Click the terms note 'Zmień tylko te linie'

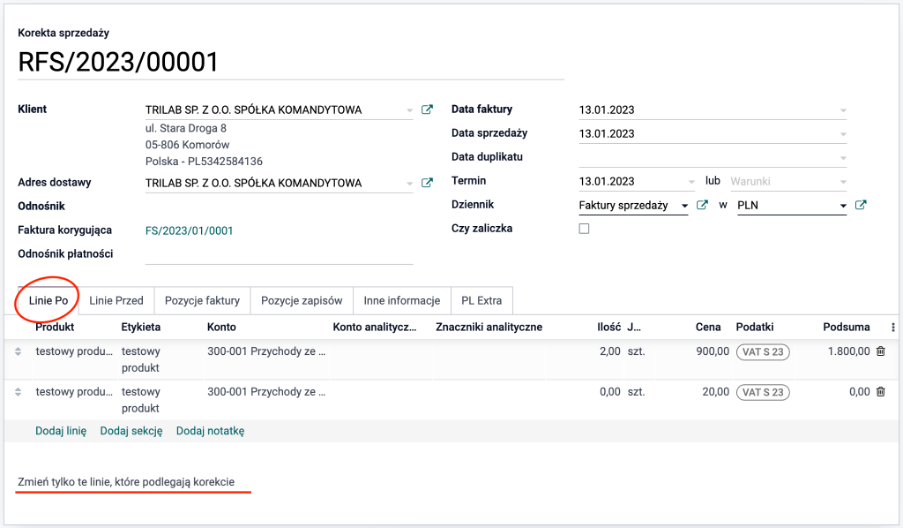click(126, 482)
